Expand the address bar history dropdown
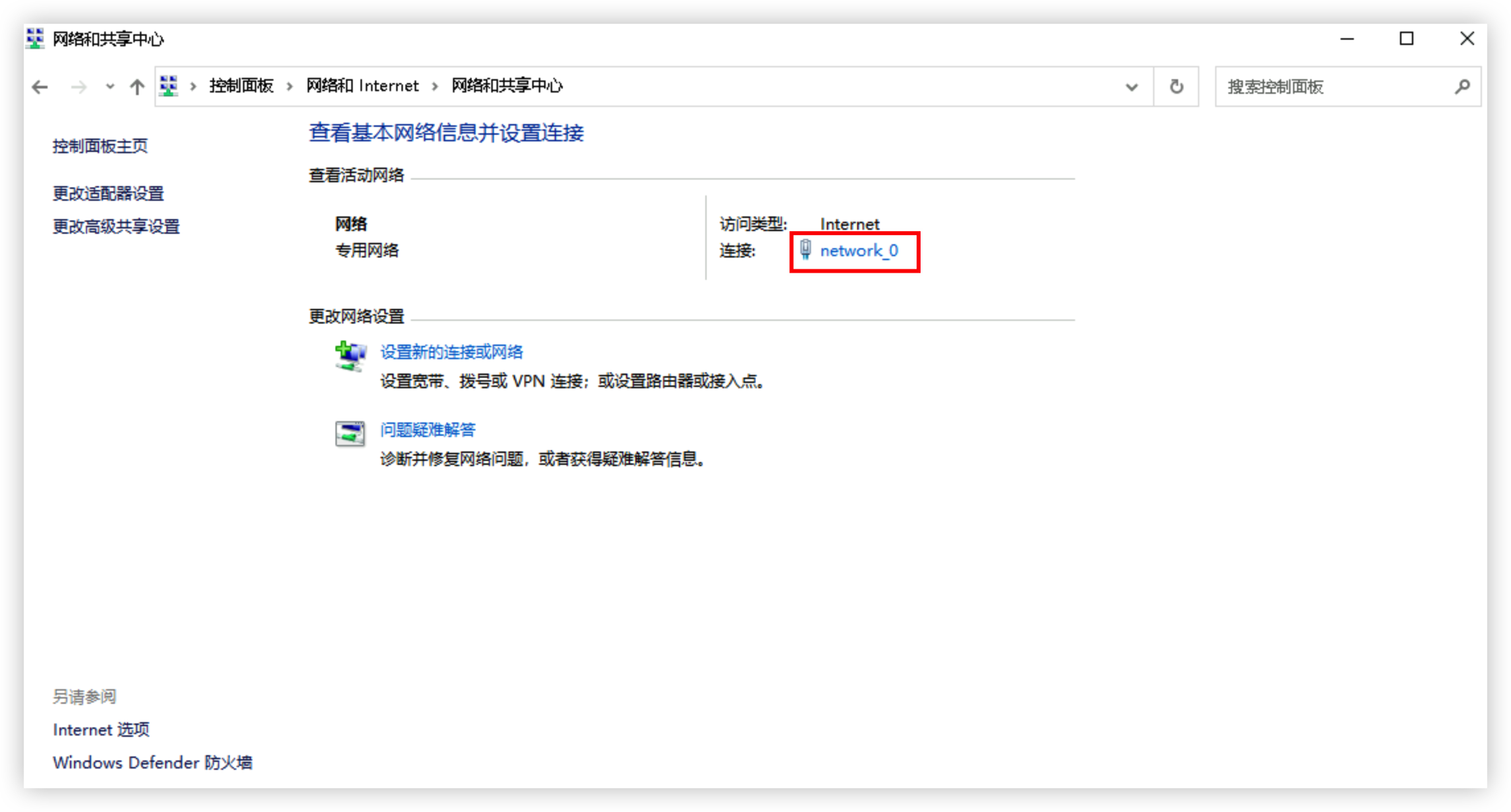Image resolution: width=1511 pixels, height=812 pixels. coord(1132,86)
